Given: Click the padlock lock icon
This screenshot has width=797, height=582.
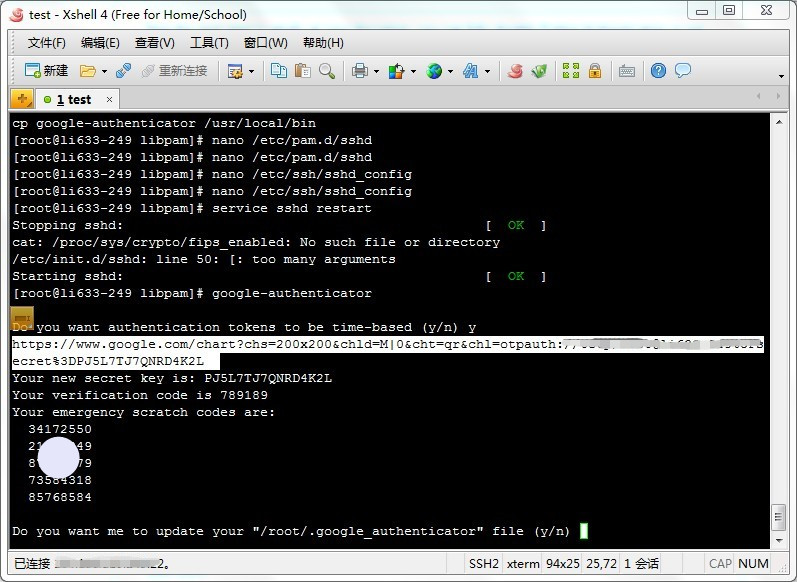Looking at the screenshot, I should click(x=595, y=71).
